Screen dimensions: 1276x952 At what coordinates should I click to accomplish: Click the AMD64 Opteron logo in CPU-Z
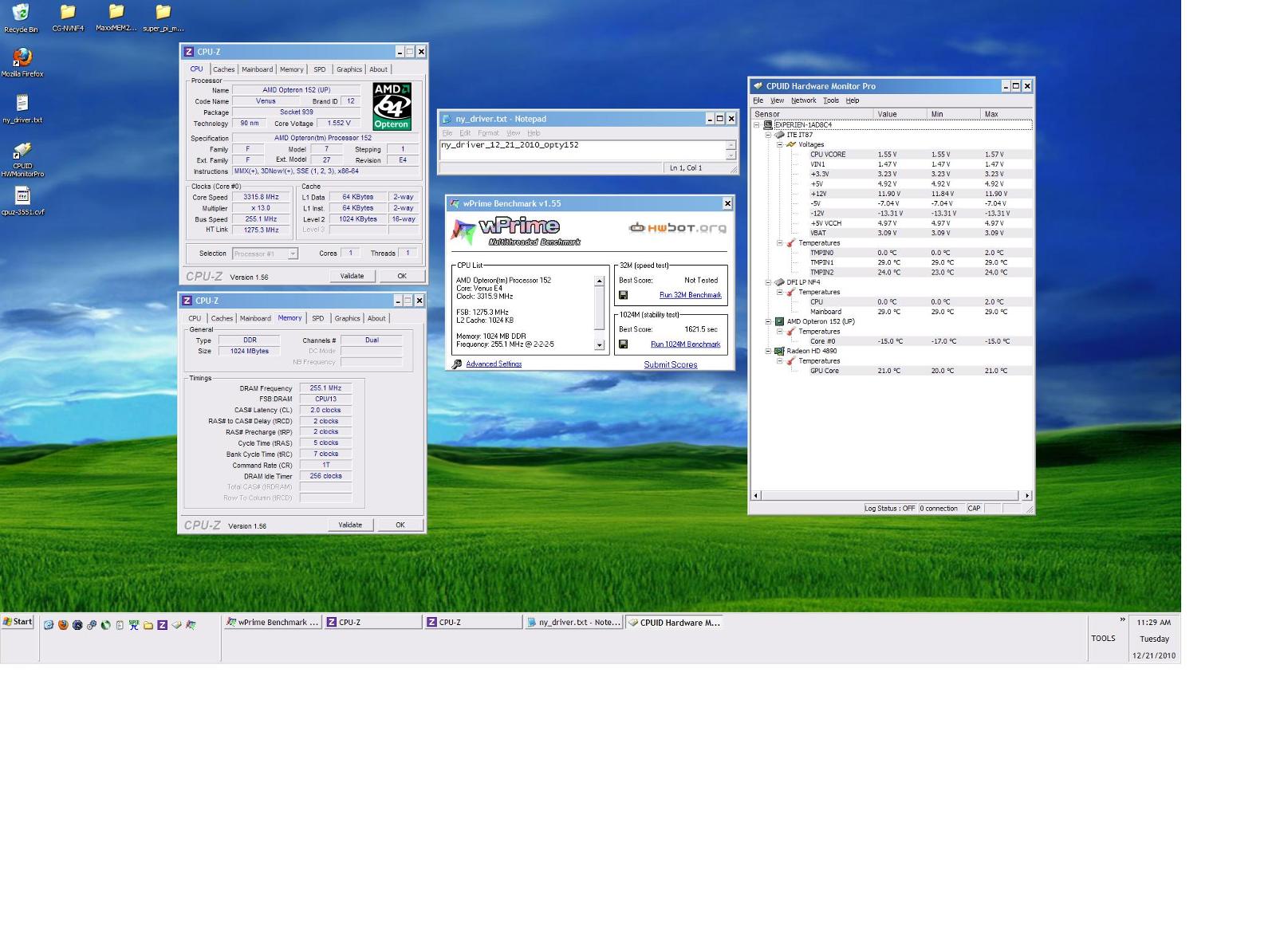(392, 106)
